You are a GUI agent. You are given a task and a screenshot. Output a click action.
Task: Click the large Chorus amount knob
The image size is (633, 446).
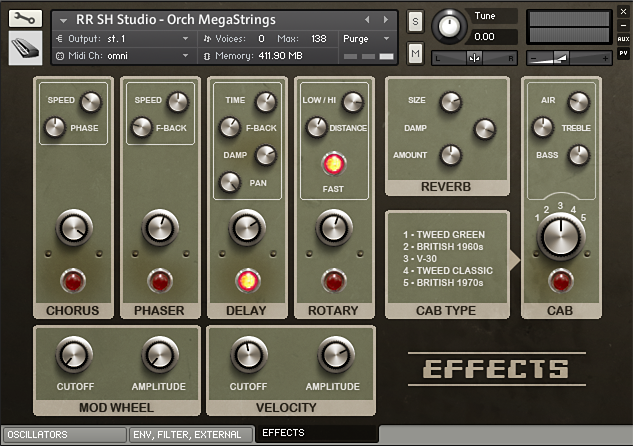(x=74, y=228)
